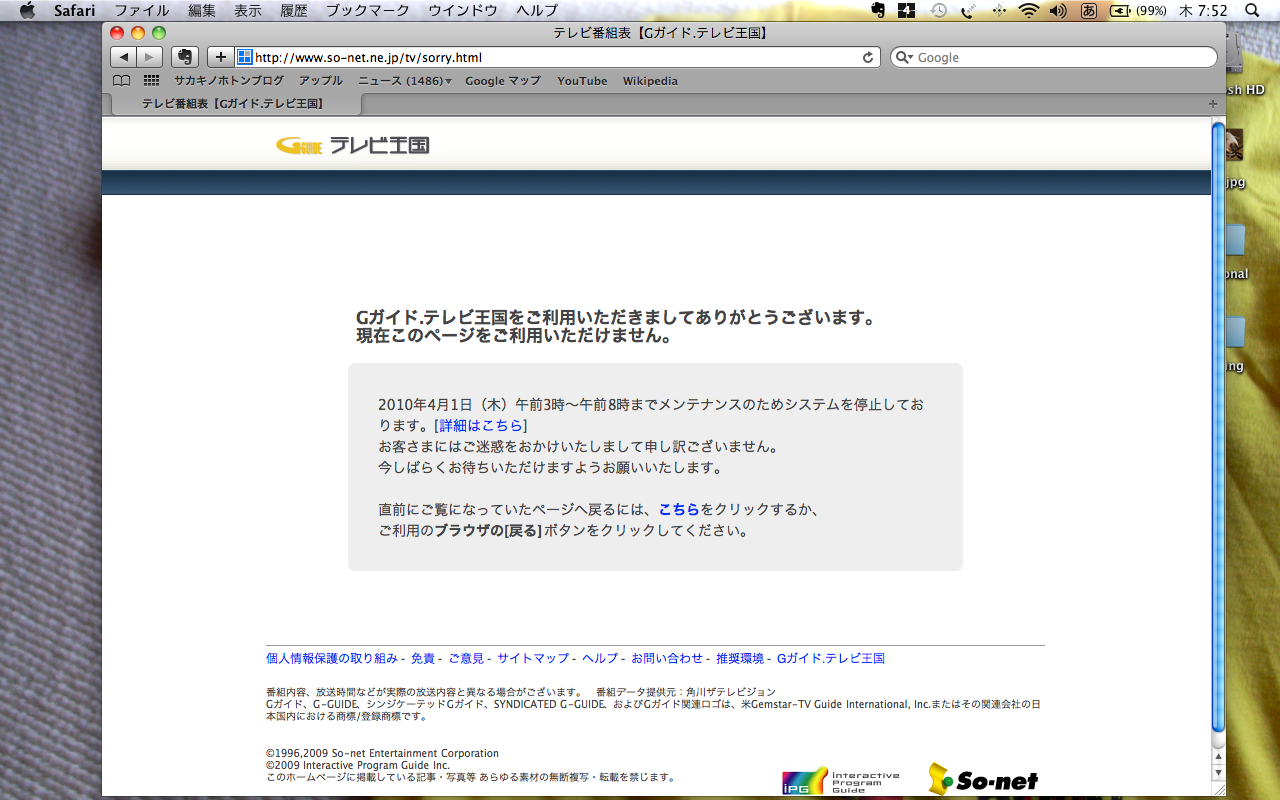Open the Gガイド.テレビ王国 footer link
The width and height of the screenshot is (1280, 800).
pos(831,658)
